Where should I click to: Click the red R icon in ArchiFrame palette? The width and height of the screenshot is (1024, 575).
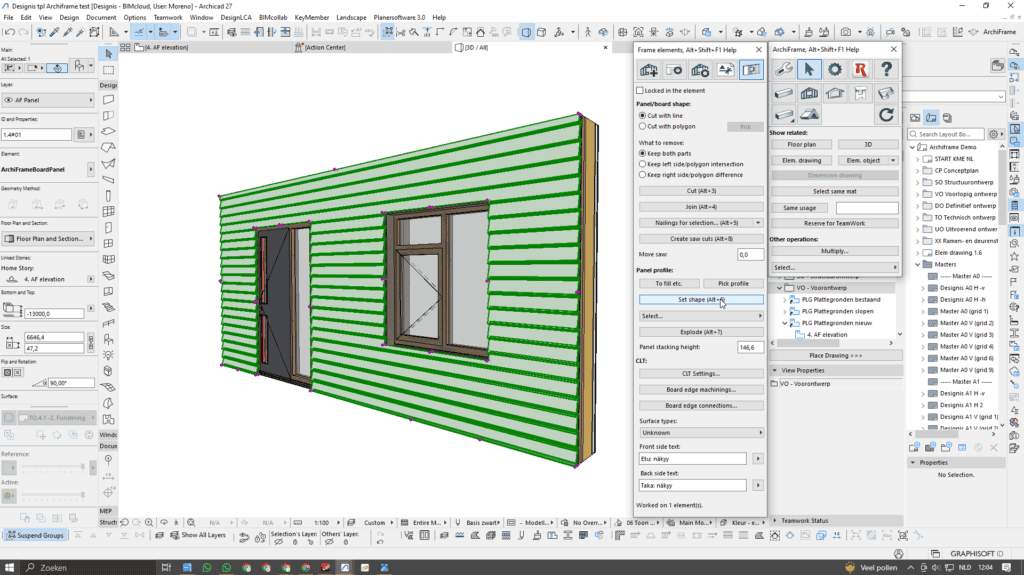click(x=860, y=69)
